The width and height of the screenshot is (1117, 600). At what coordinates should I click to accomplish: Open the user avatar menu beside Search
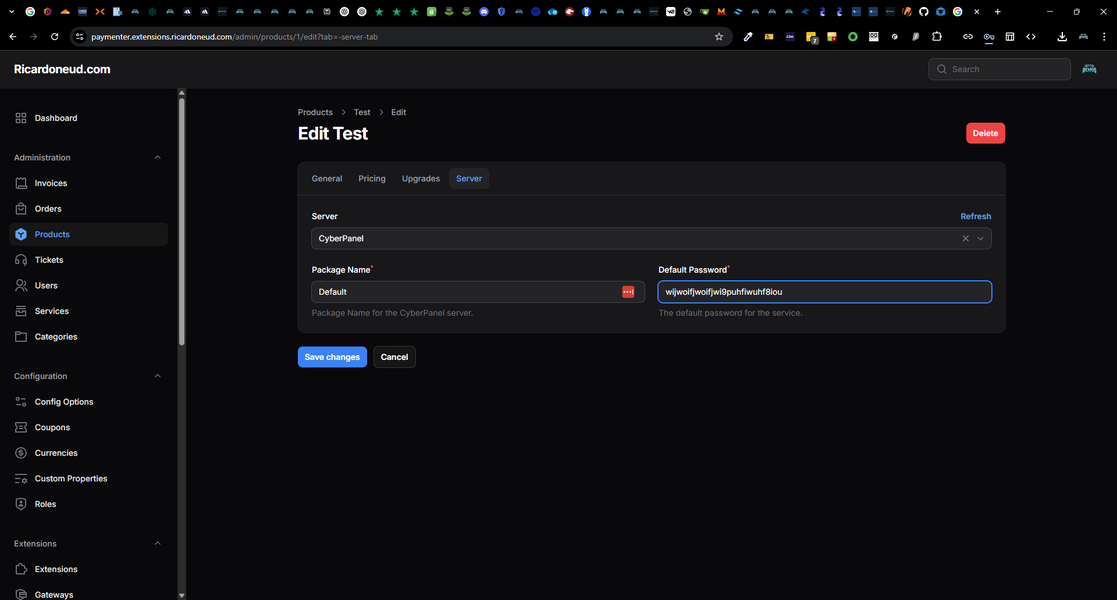(1089, 69)
